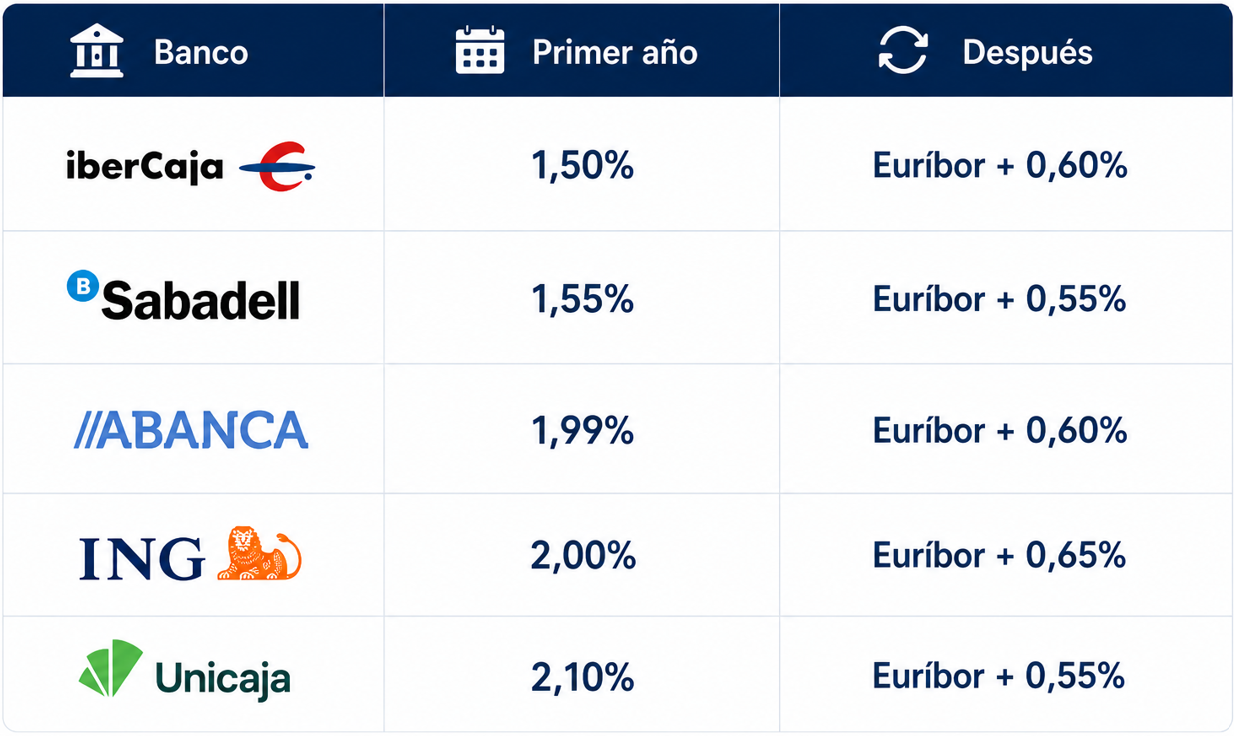Viewport: 1234px width, 736px height.
Task: Click the calendar icon beside Primer año
Action: coord(480,51)
